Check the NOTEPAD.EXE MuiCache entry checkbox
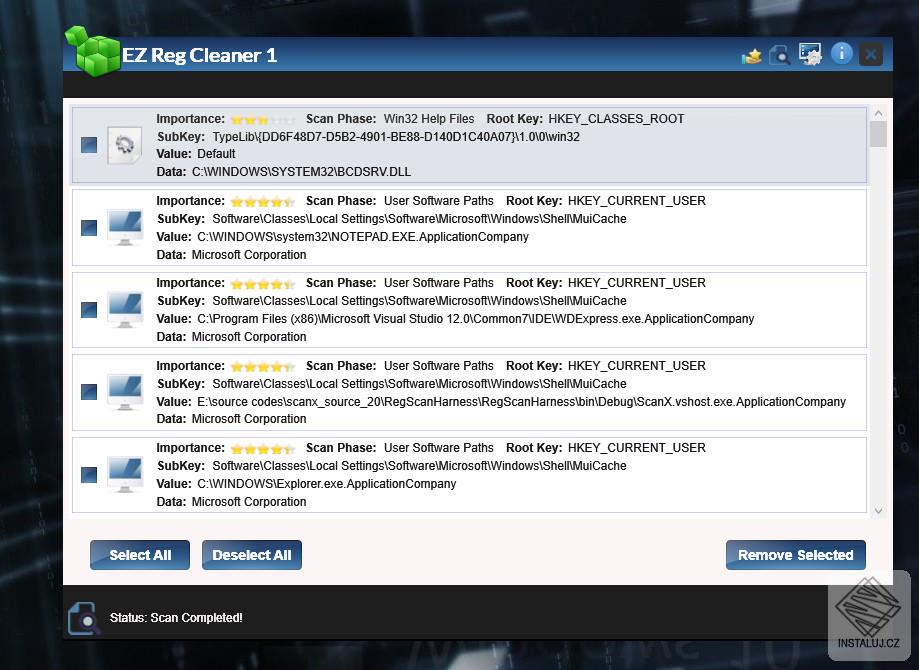 pyautogui.click(x=87, y=227)
